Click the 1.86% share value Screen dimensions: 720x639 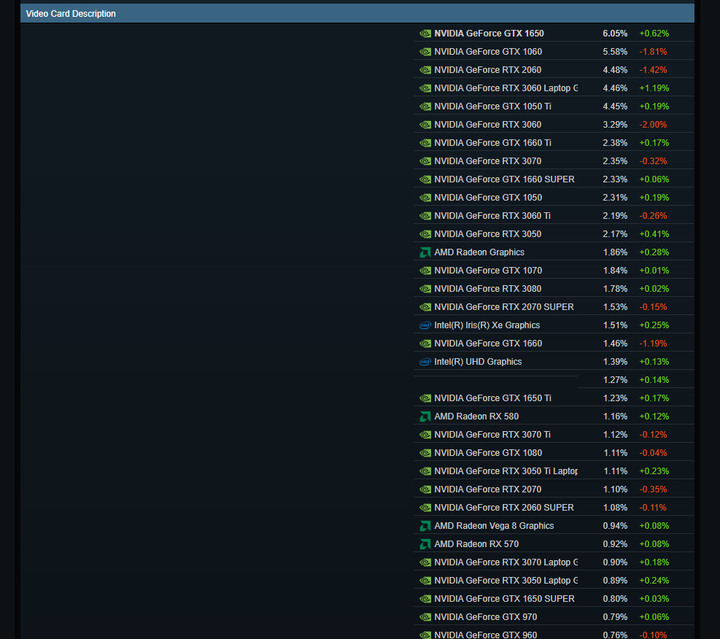(x=615, y=252)
